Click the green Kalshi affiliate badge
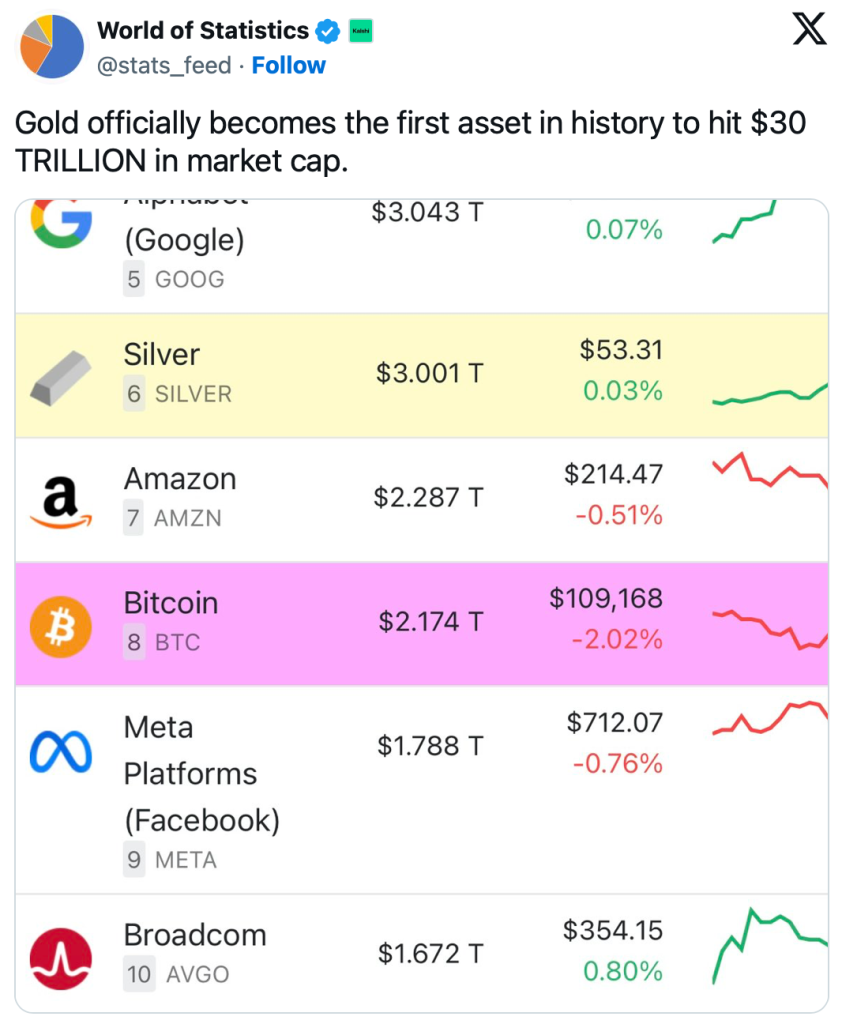This screenshot has width=842, height=1024. 358,32
